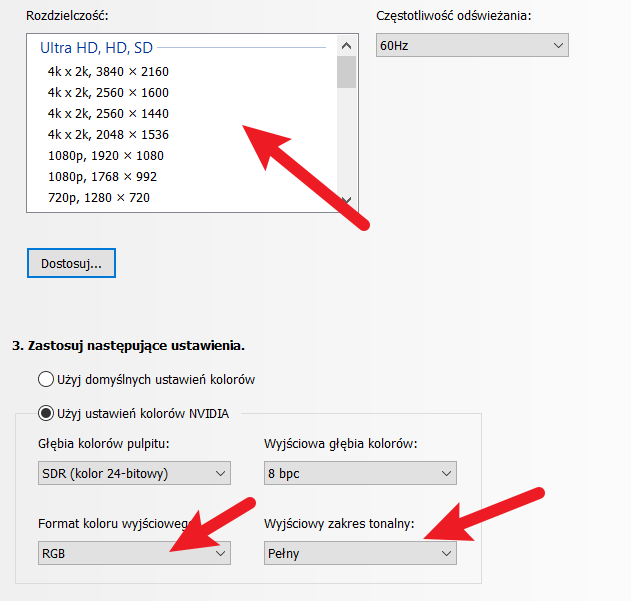Click the resolution list scrollbar thumb
The image size is (631, 601).
point(346,72)
